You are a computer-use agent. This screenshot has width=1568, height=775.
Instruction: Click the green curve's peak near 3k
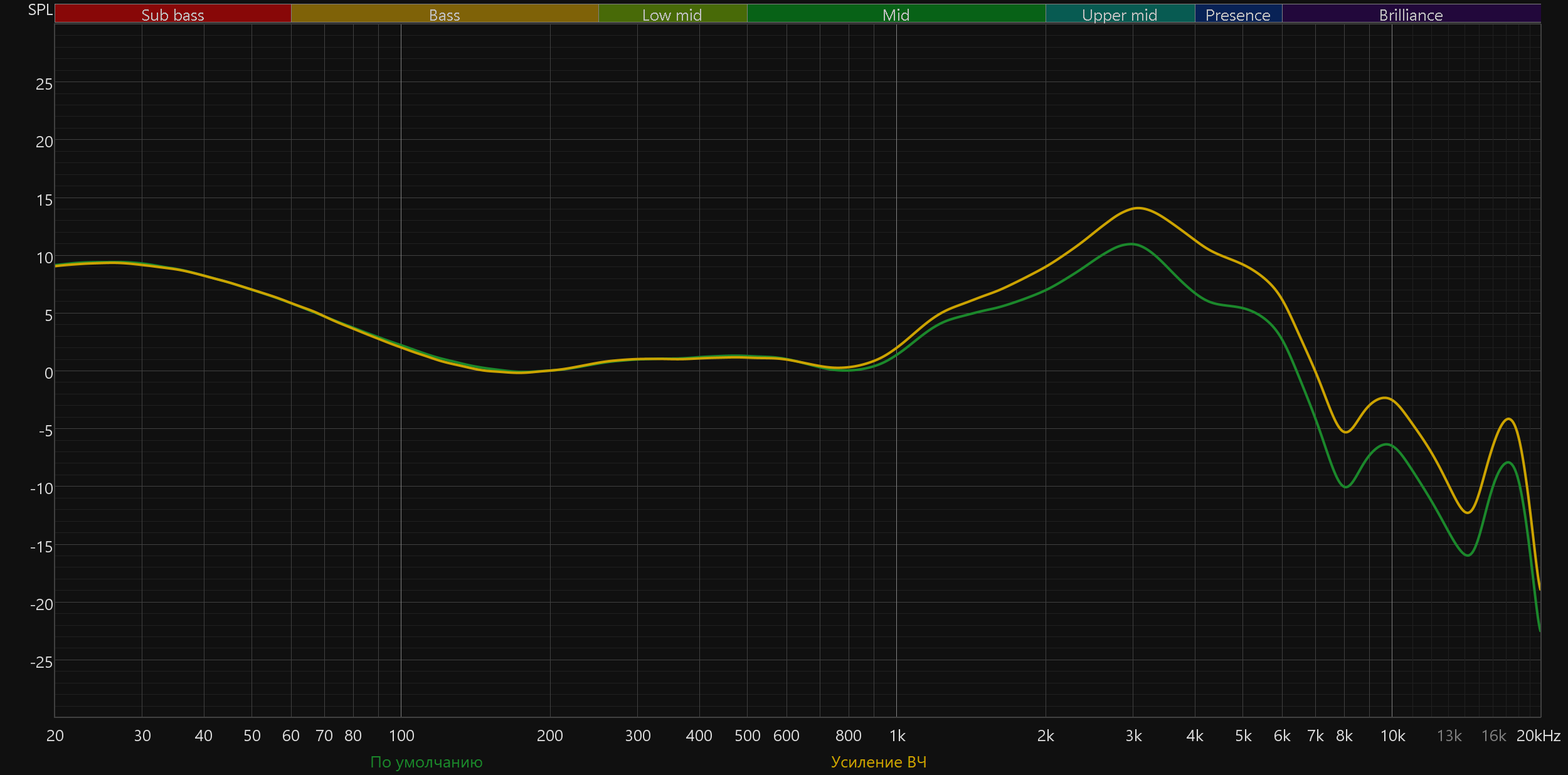click(x=1131, y=244)
